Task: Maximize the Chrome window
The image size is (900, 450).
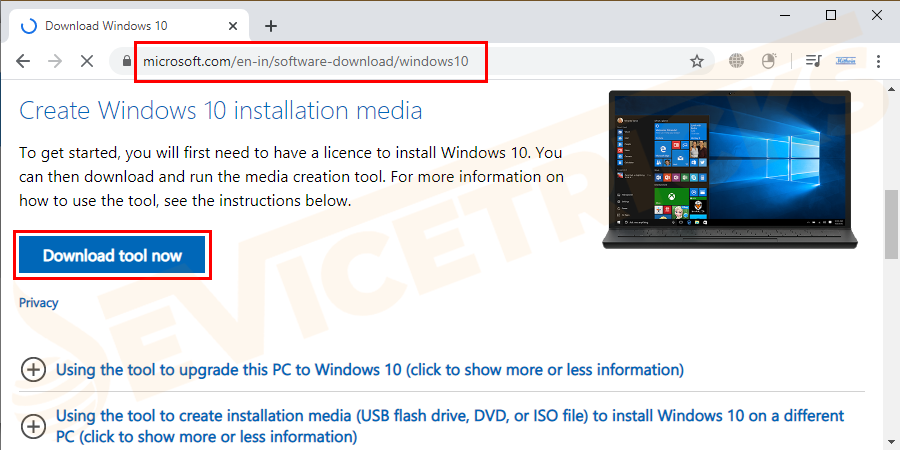Action: coord(831,15)
